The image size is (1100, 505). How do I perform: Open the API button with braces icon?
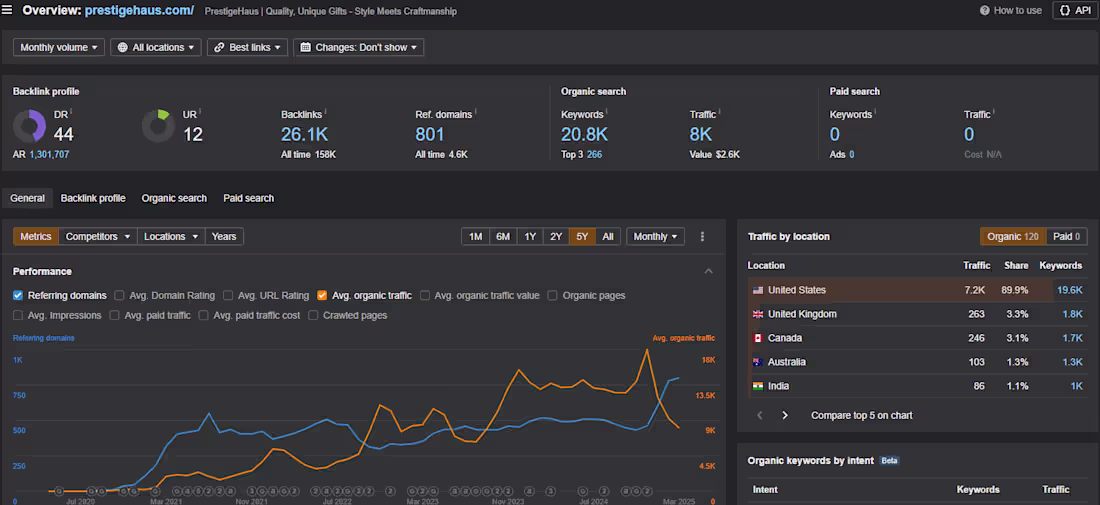(x=1075, y=10)
